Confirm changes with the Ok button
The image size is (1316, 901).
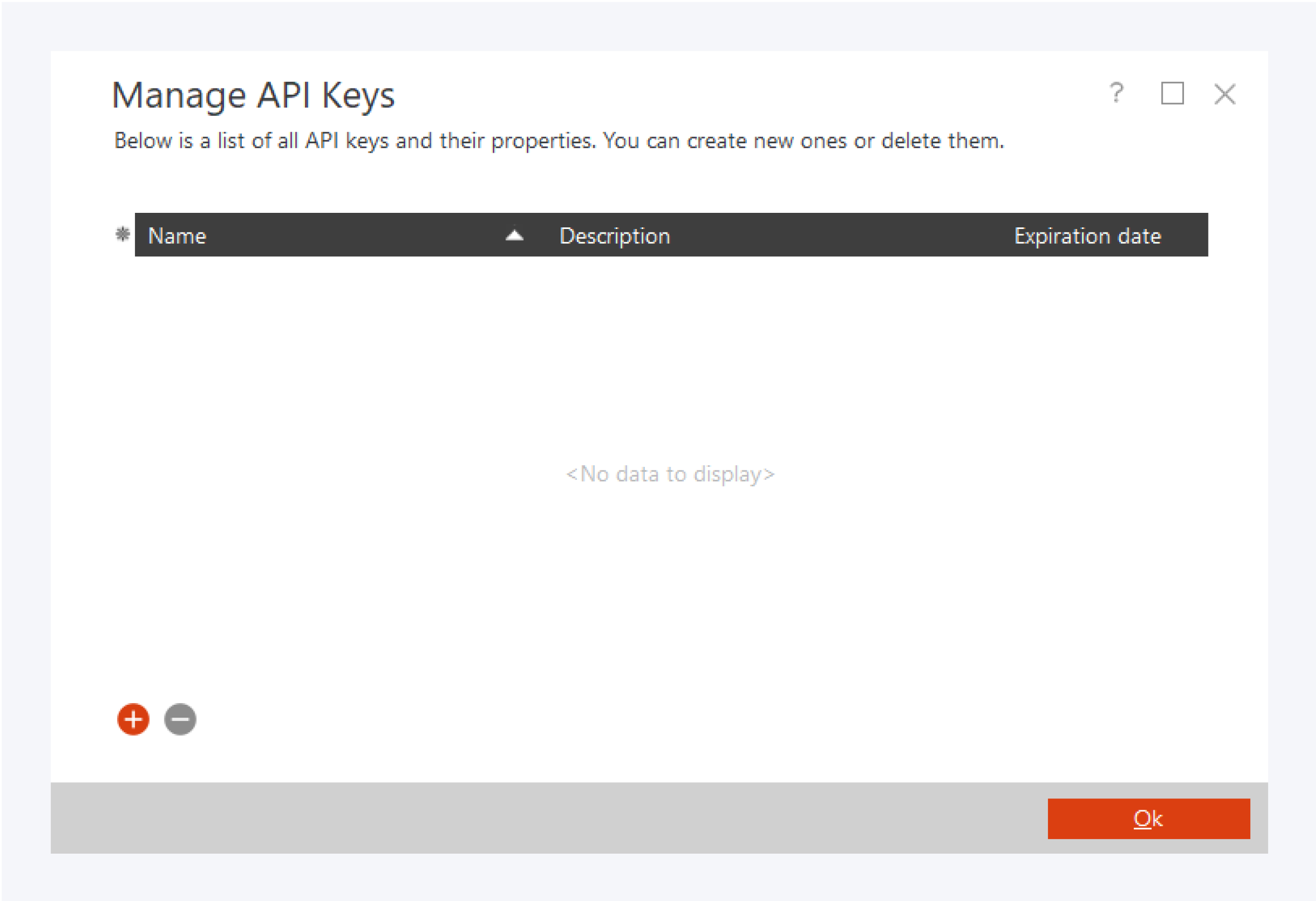pyautogui.click(x=1147, y=818)
